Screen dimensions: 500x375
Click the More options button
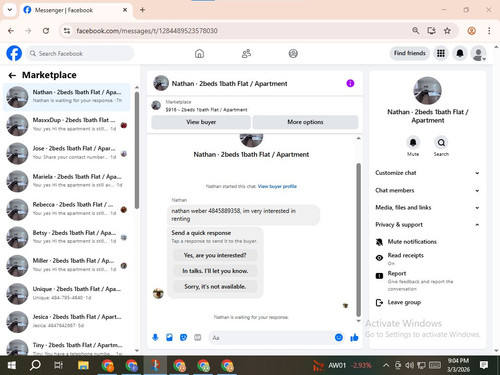tap(305, 122)
